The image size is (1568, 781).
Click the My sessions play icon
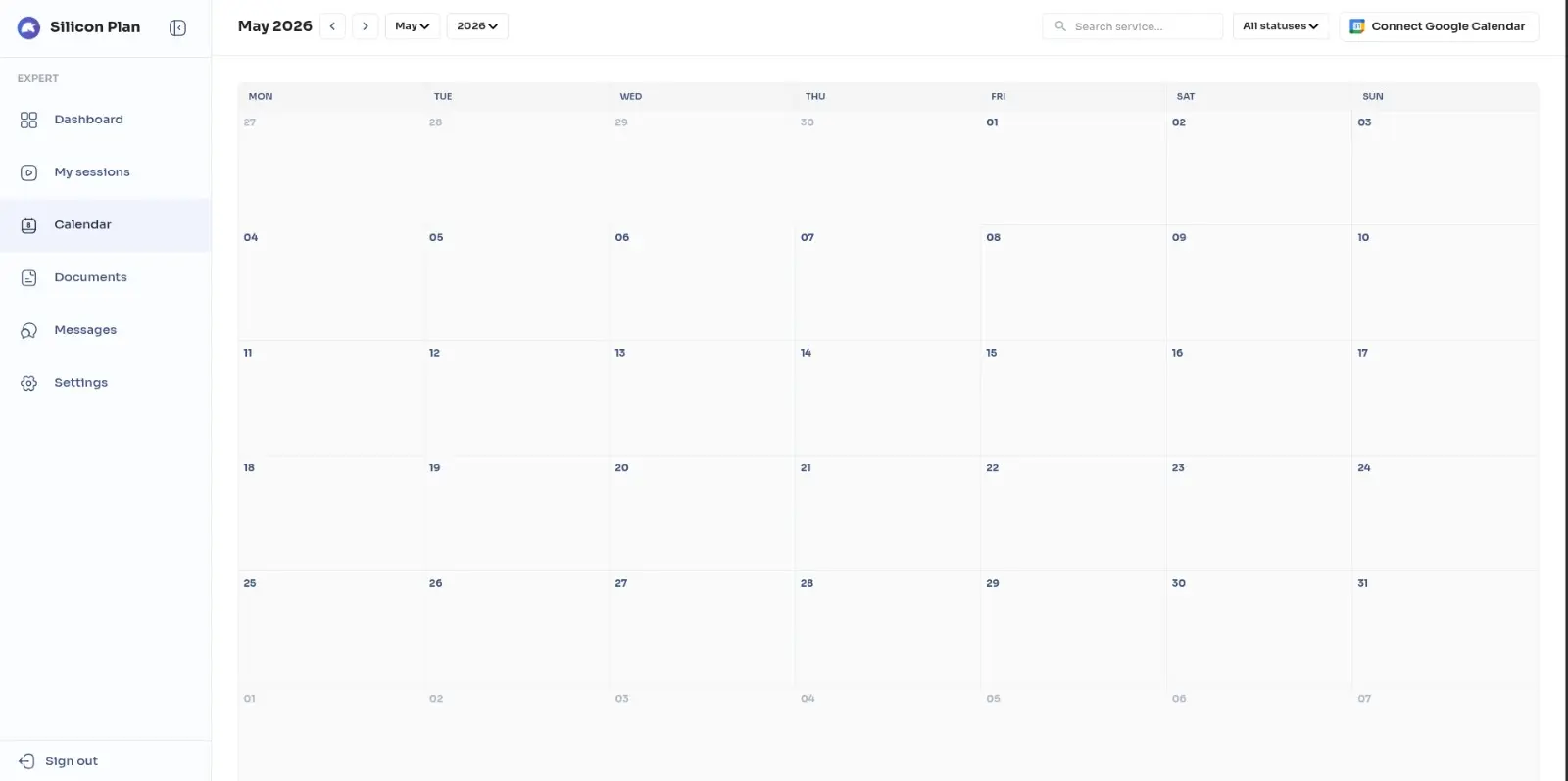[28, 172]
